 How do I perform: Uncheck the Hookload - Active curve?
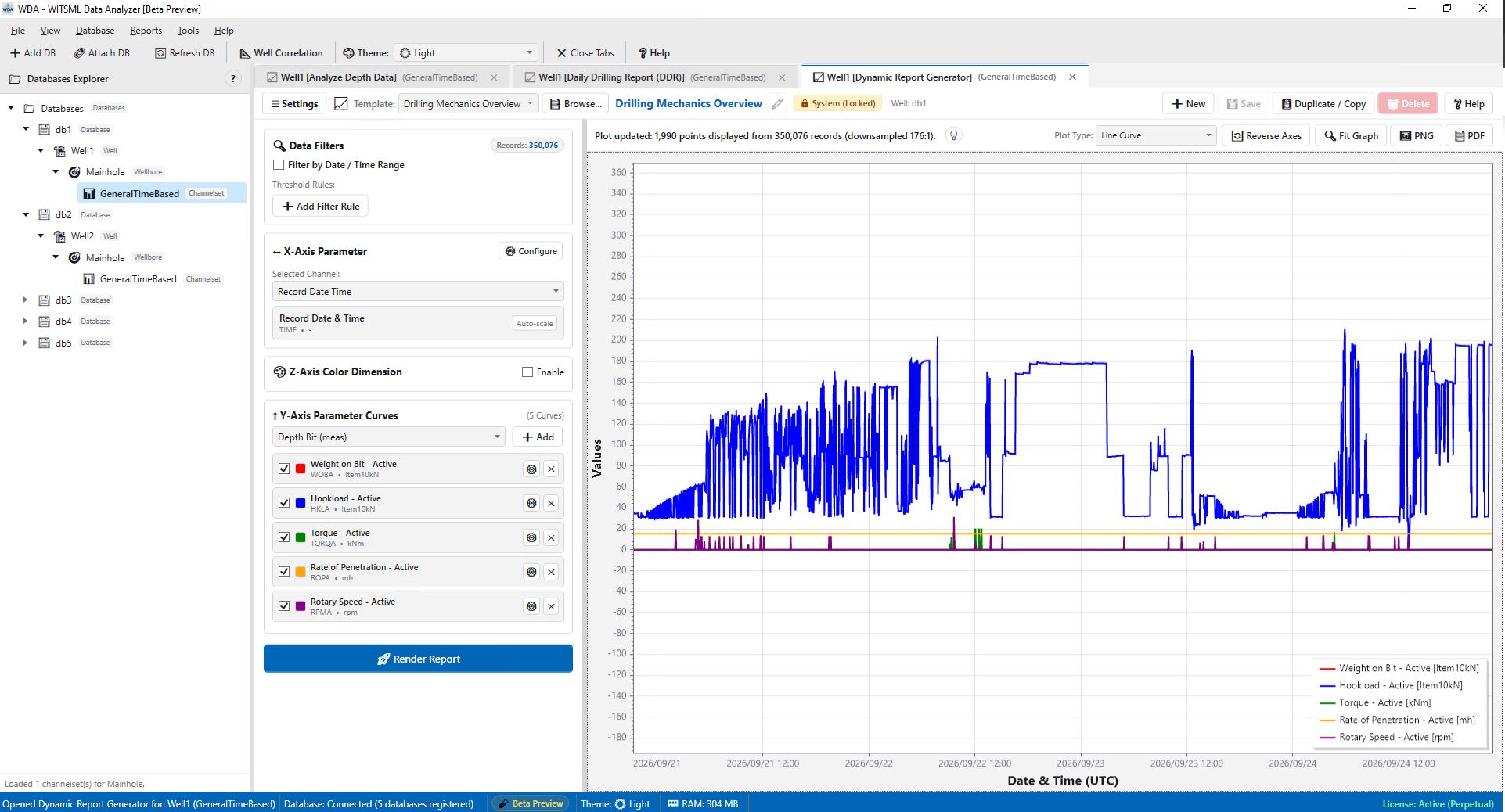[x=284, y=504]
